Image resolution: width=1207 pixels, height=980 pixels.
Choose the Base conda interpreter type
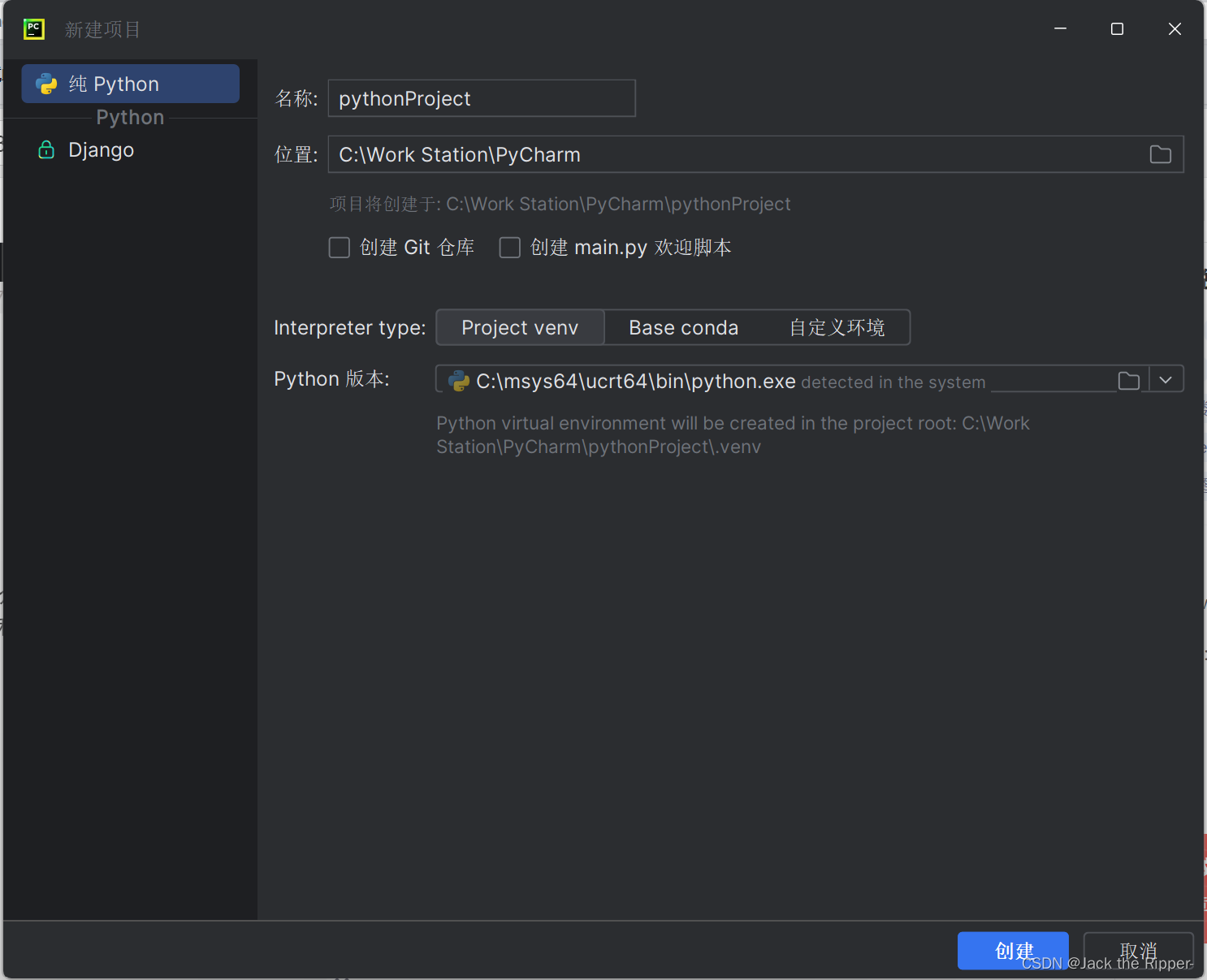684,327
